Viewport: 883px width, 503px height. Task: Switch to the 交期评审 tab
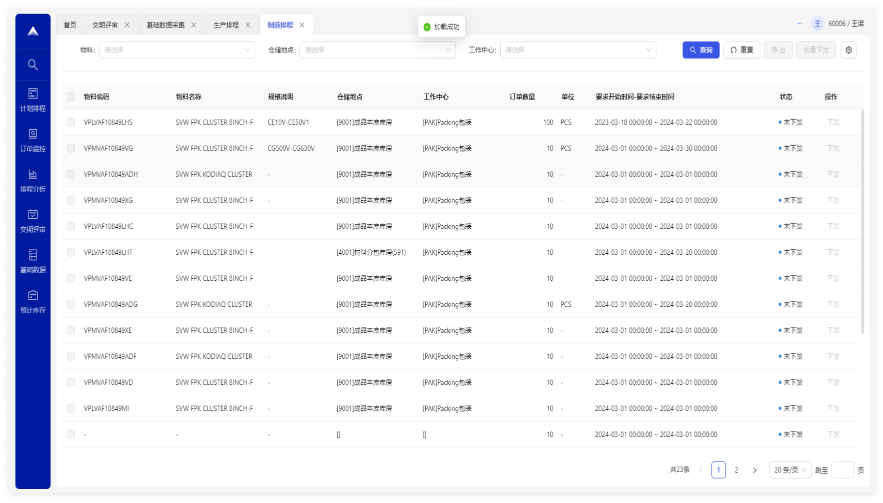pyautogui.click(x=105, y=25)
